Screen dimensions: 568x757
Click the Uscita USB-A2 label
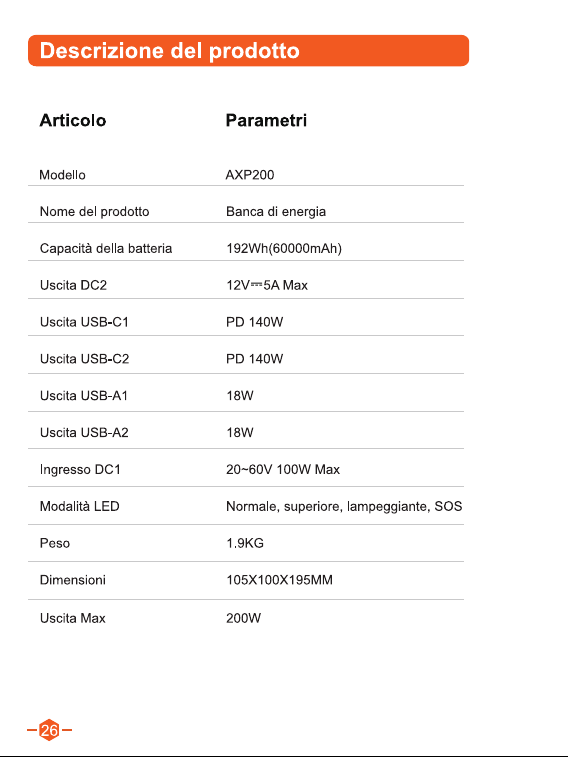[84, 433]
